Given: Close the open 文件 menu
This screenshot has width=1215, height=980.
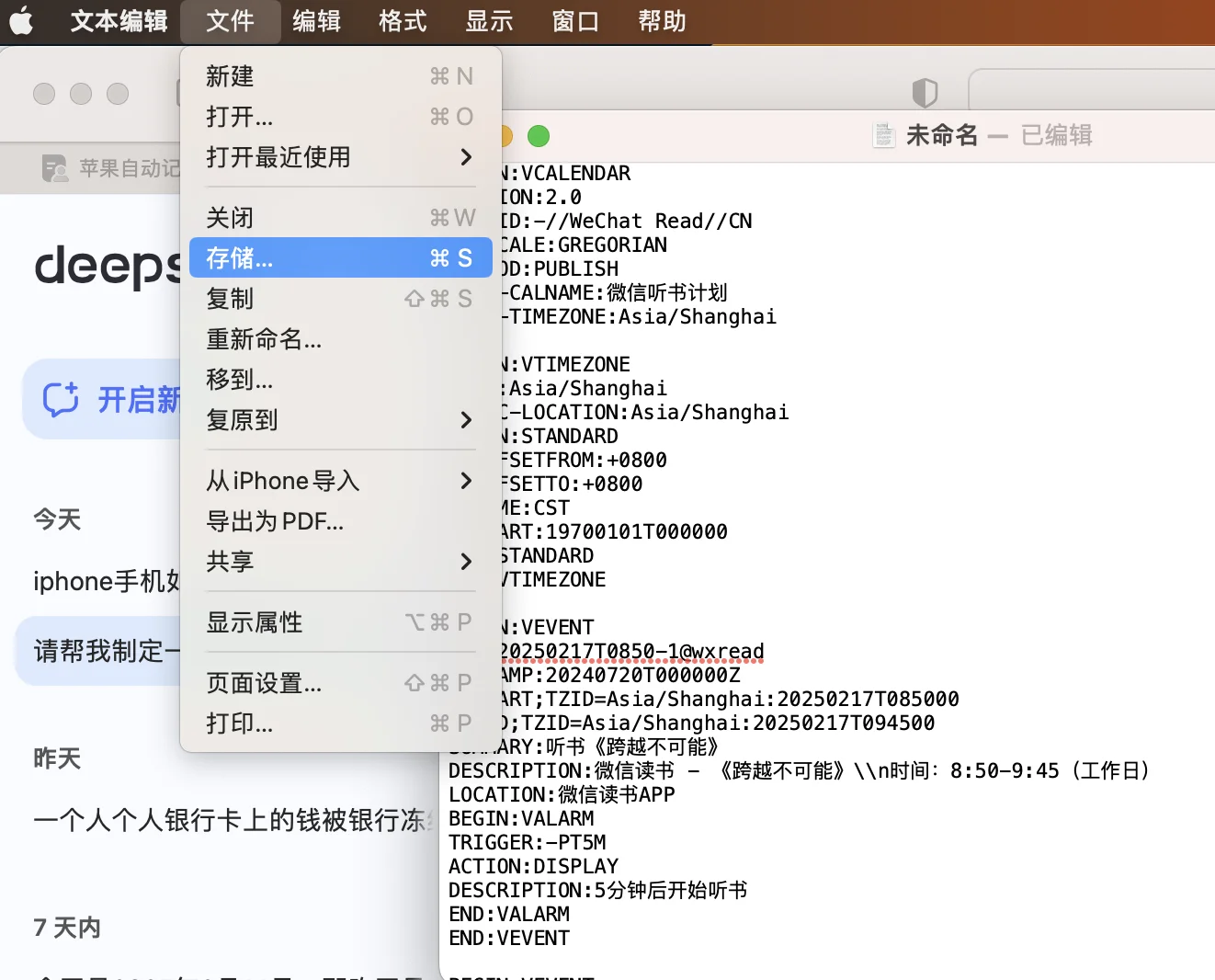Looking at the screenshot, I should pos(230,20).
